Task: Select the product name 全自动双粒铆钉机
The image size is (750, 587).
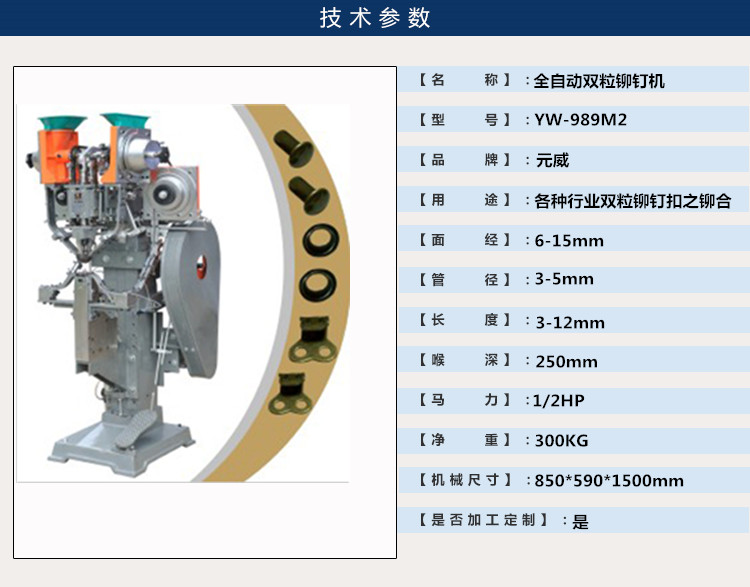Action: tap(599, 80)
